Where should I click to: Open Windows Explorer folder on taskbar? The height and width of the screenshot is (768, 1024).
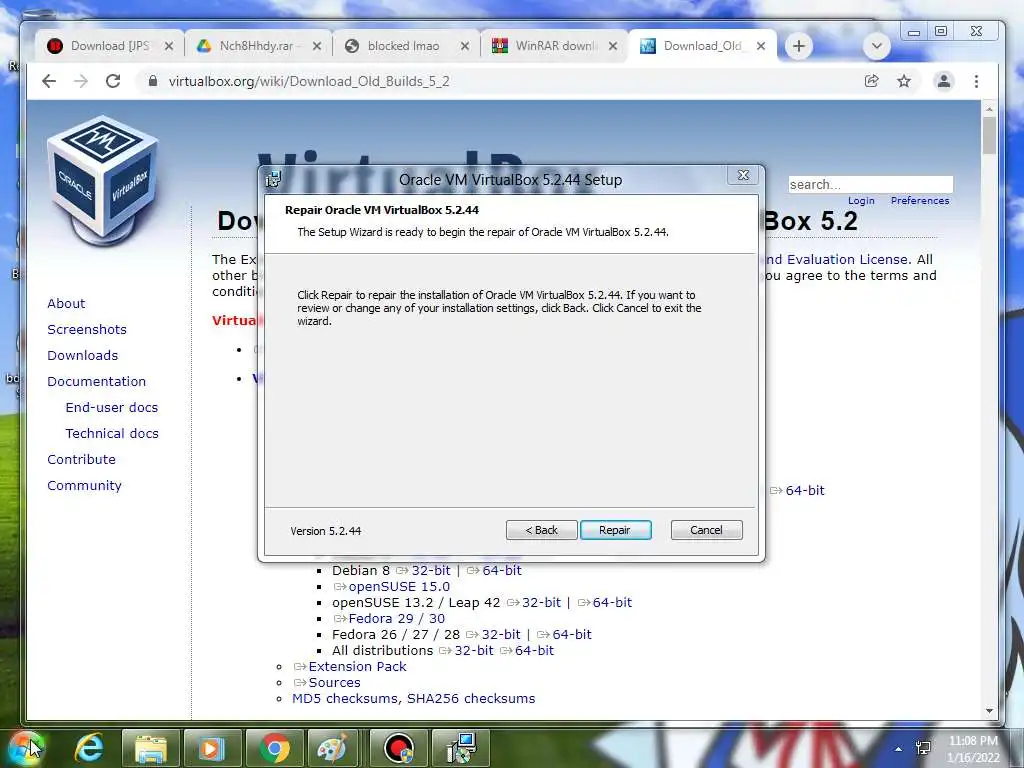pos(151,748)
